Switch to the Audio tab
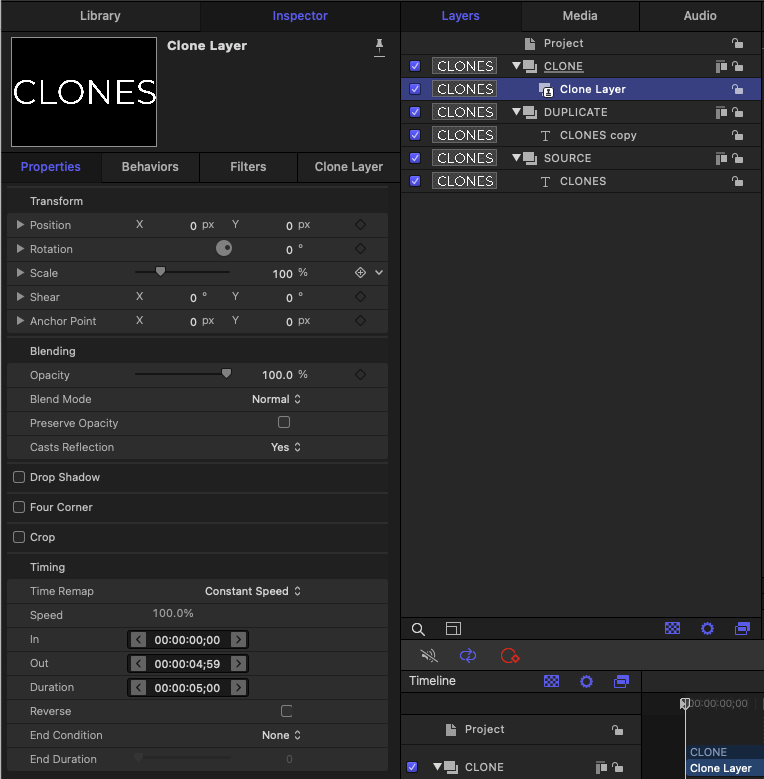The width and height of the screenshot is (764, 779). click(700, 16)
